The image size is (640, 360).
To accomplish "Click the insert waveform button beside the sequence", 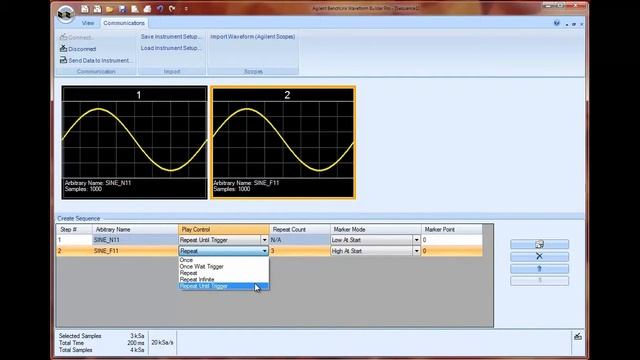I will tap(539, 244).
